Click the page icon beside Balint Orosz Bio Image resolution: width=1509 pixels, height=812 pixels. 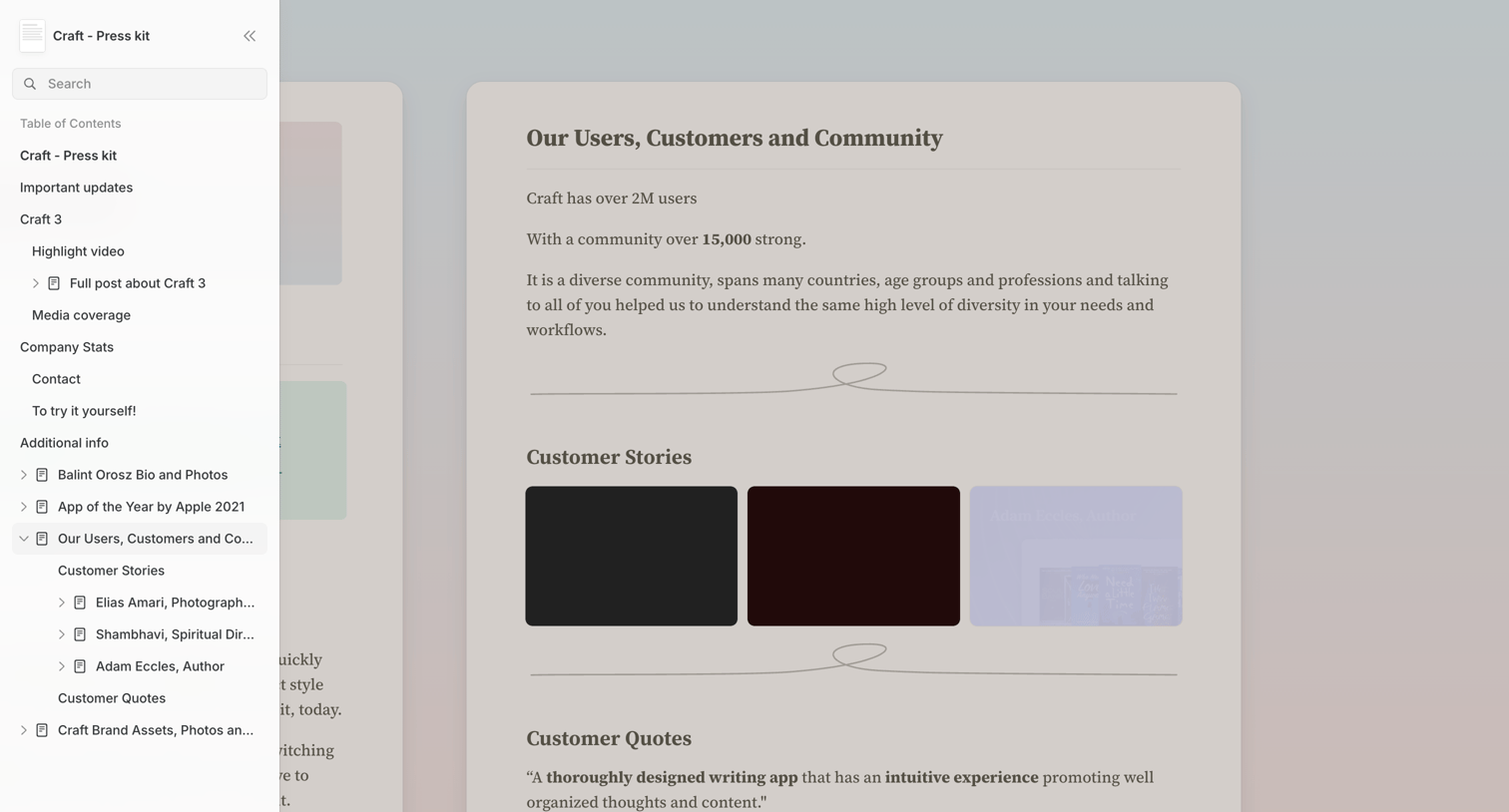[x=42, y=475]
